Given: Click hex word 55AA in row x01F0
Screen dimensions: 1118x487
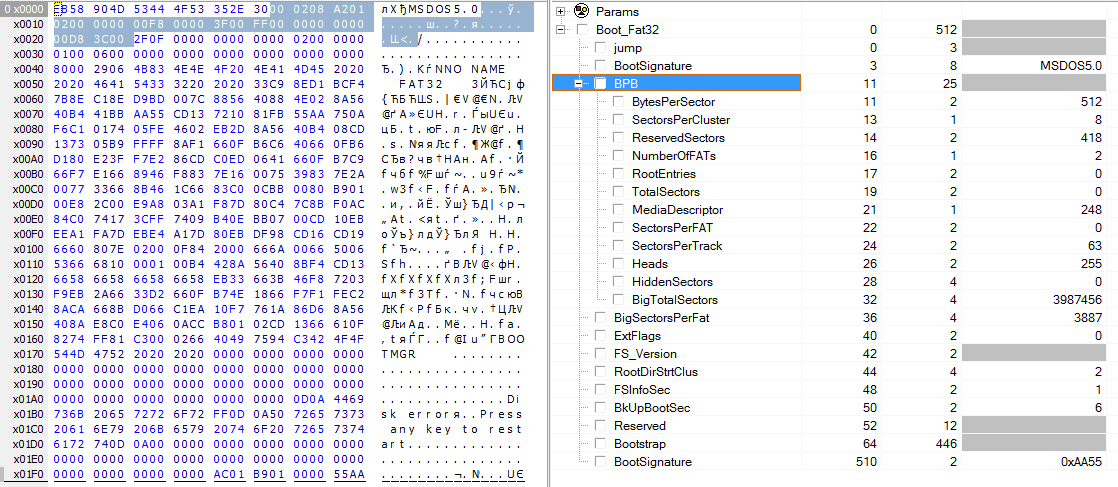Looking at the screenshot, I should tap(349, 473).
